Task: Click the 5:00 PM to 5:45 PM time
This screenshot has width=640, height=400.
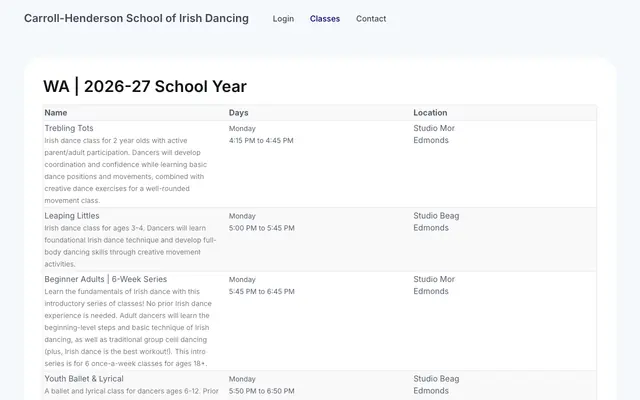Action: tap(262, 228)
